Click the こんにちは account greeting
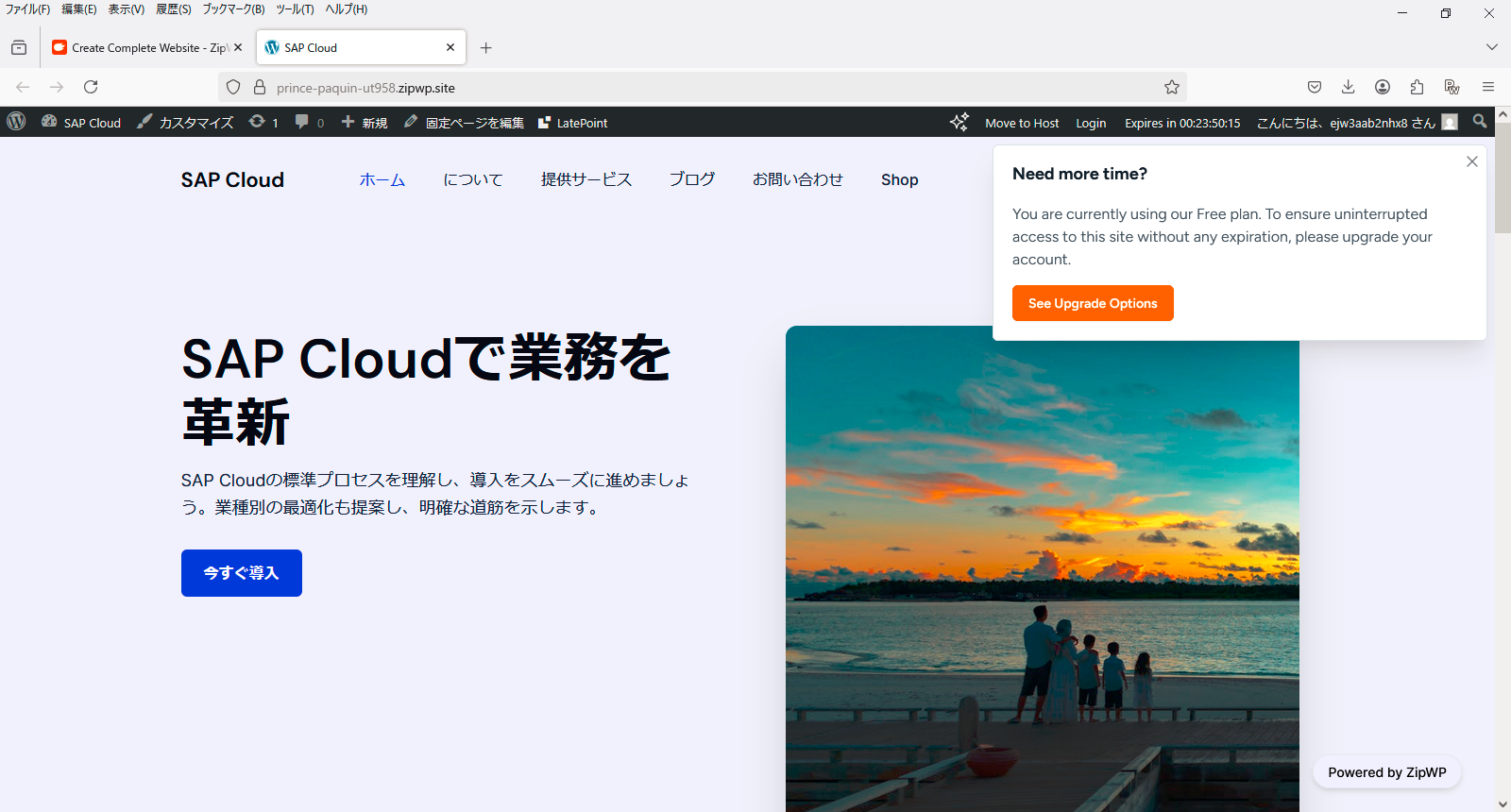 pos(1346,123)
